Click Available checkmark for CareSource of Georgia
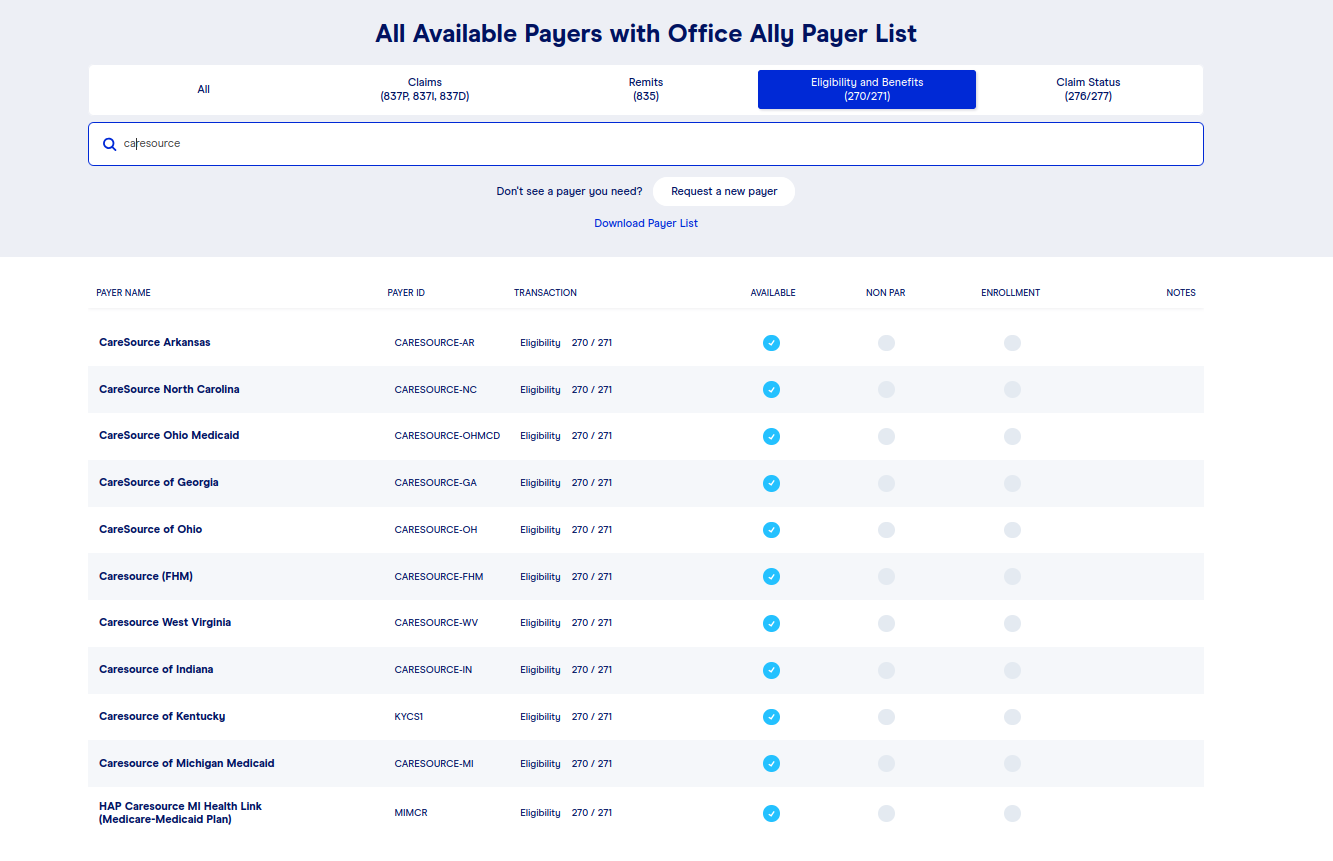Screen dimensions: 1333x861 [771, 483]
